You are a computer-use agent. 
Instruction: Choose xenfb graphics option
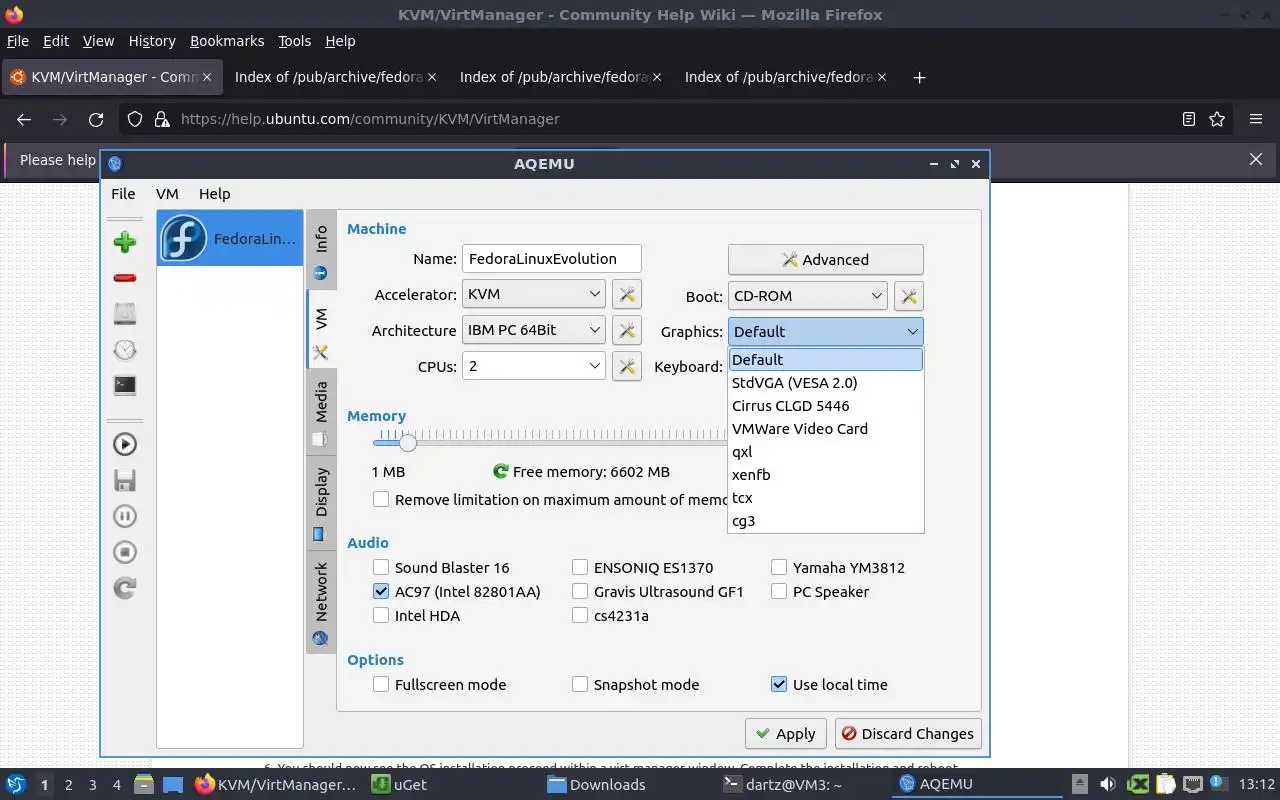point(825,475)
